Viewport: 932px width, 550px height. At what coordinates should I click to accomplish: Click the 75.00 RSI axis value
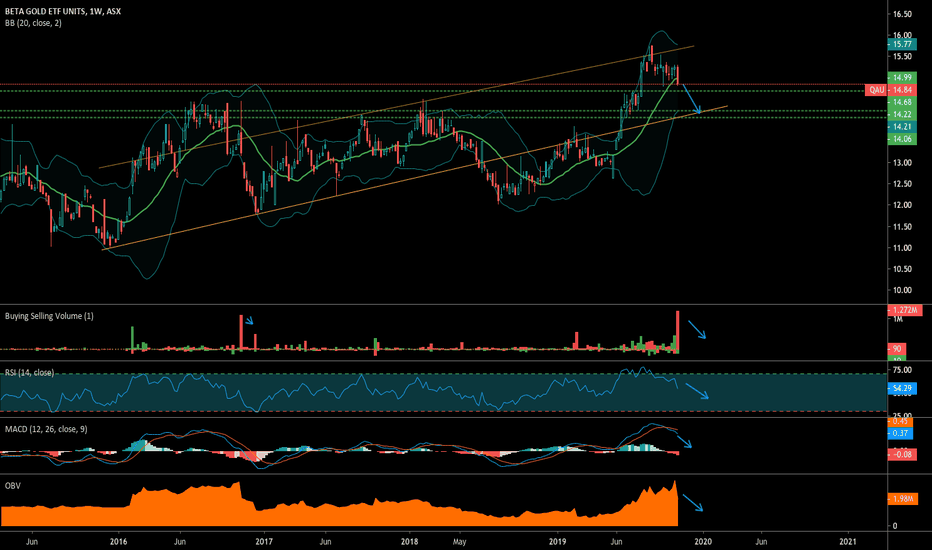coord(902,370)
